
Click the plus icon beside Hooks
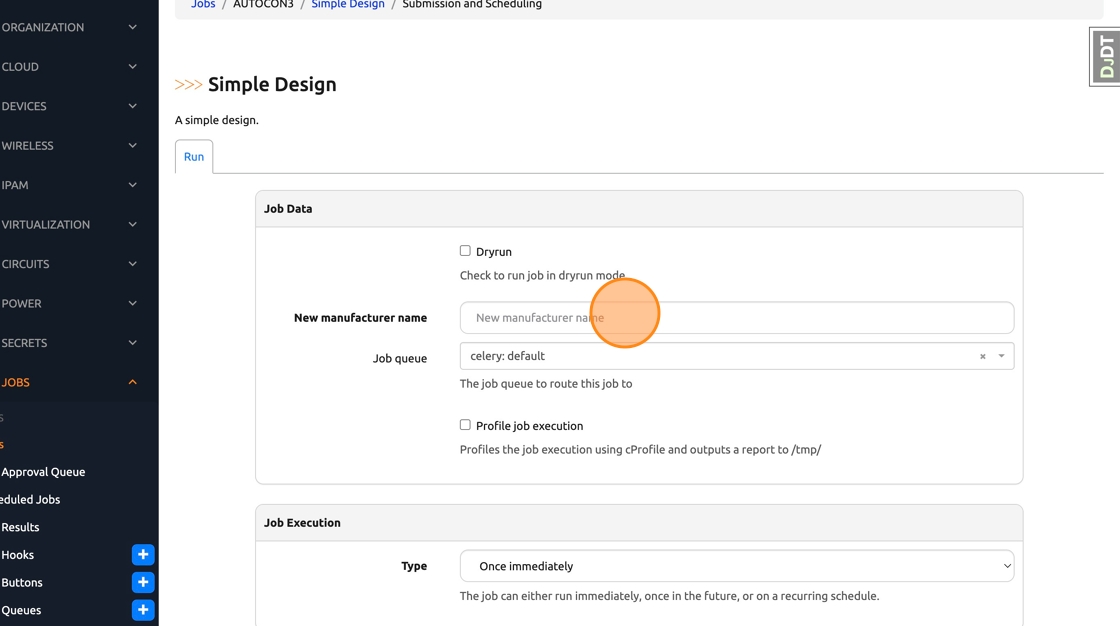tap(143, 555)
